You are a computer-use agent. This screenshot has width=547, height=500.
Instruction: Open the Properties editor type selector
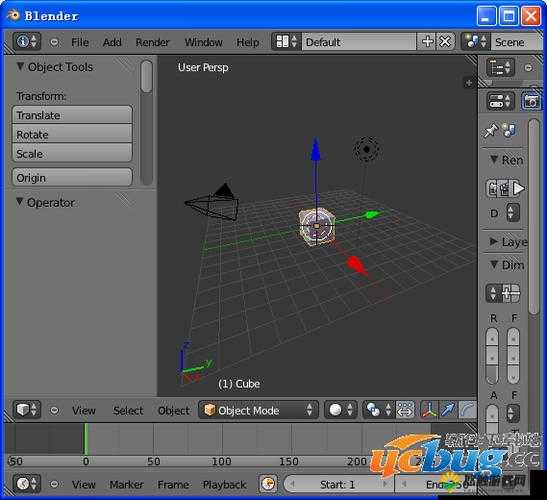[501, 101]
